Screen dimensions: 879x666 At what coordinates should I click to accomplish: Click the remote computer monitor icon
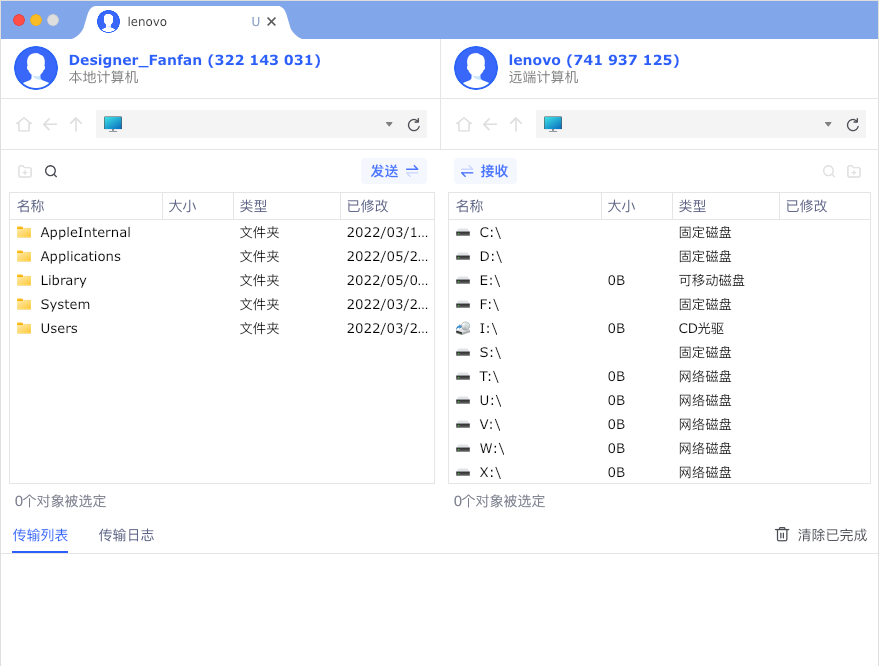553,124
